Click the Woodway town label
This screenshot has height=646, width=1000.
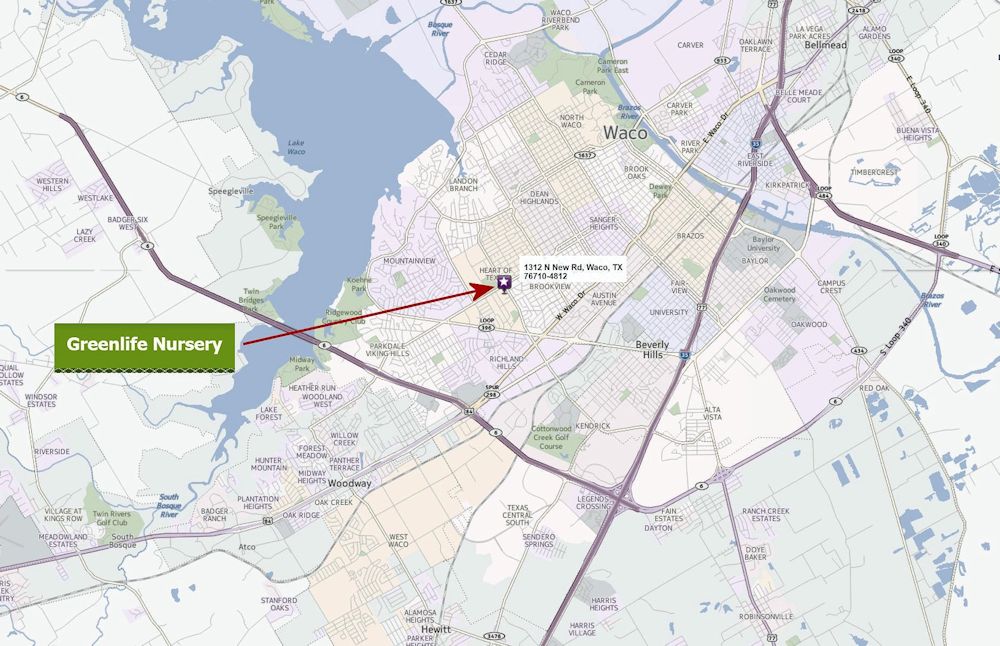pos(349,483)
